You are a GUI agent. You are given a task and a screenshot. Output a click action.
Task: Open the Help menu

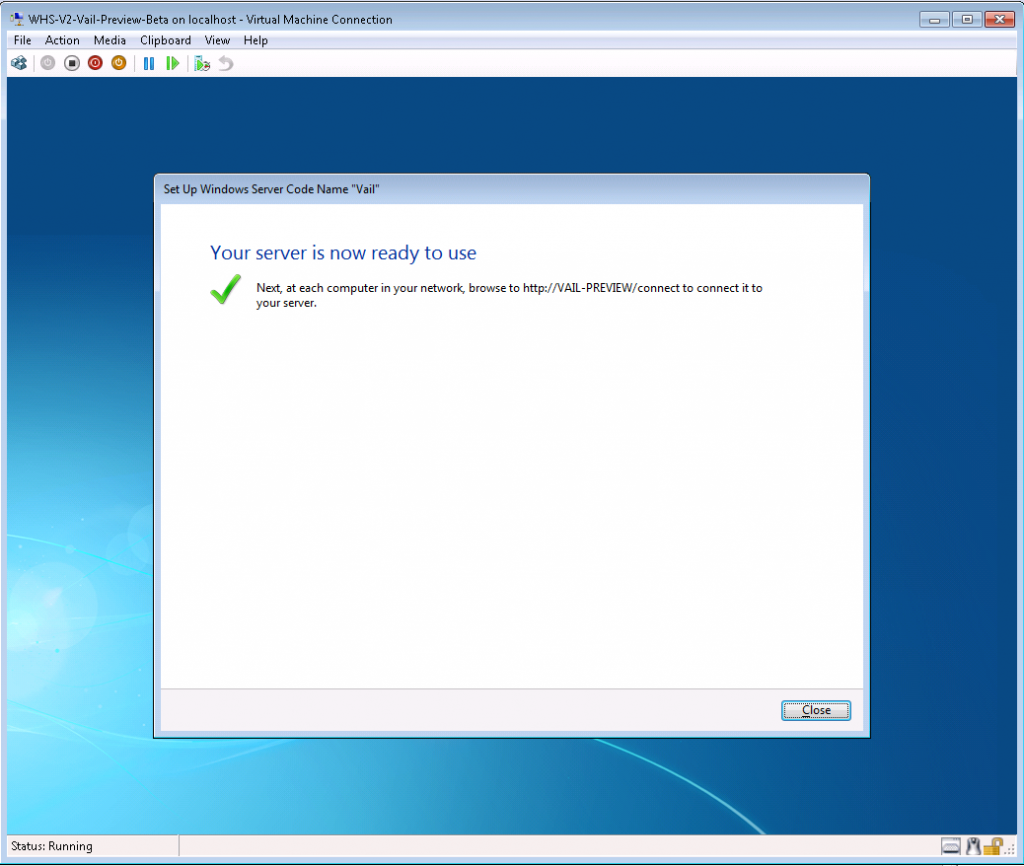click(x=255, y=40)
